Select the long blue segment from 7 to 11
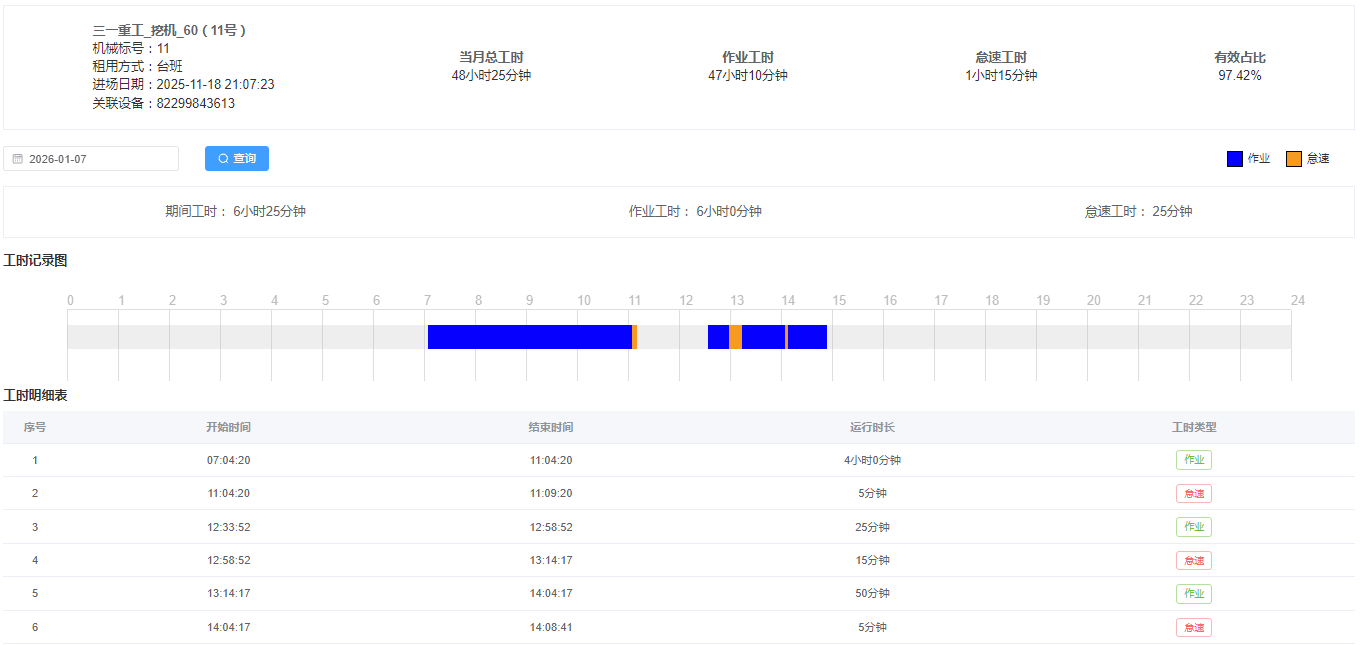Viewport: 1364px width, 645px height. click(x=529, y=337)
